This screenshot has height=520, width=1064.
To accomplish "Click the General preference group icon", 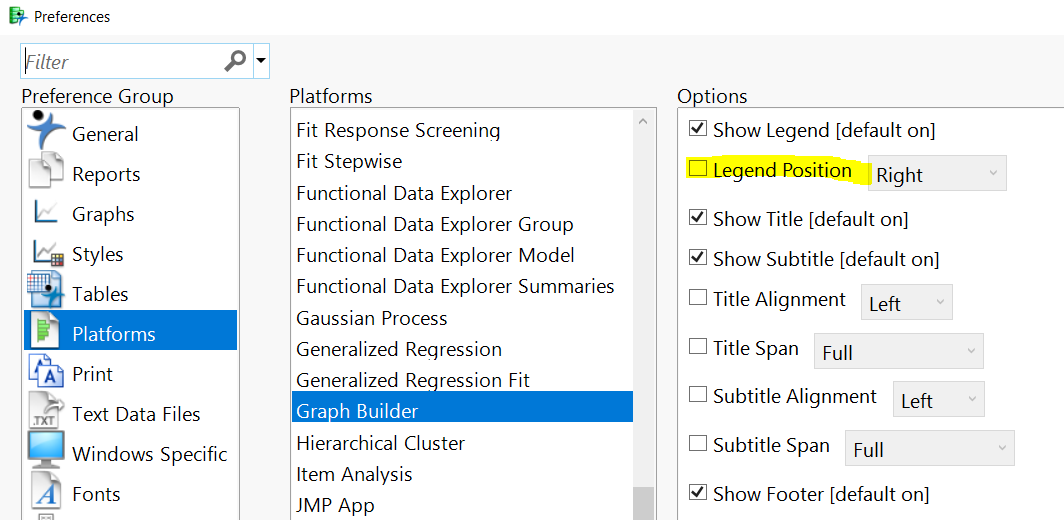I will click(46, 131).
